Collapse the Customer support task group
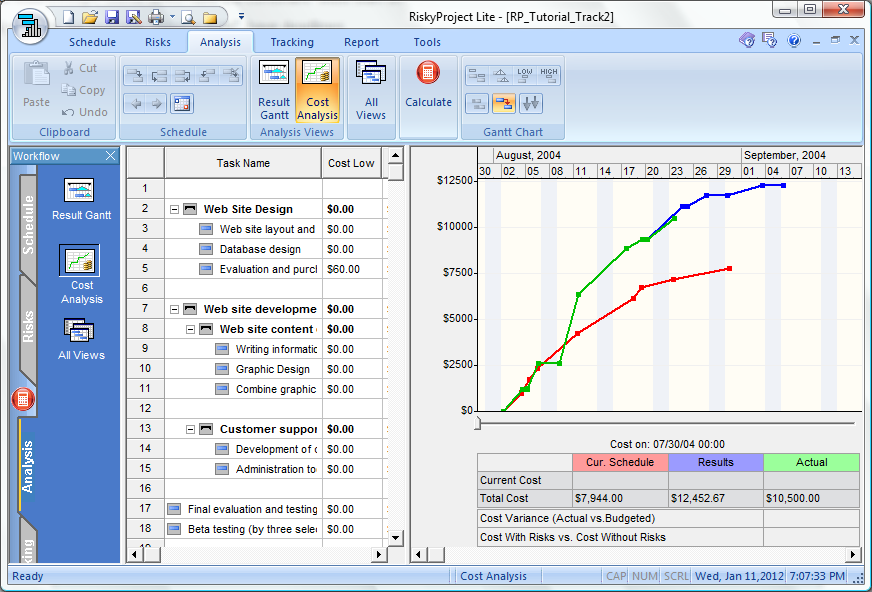872x592 pixels. tap(191, 430)
